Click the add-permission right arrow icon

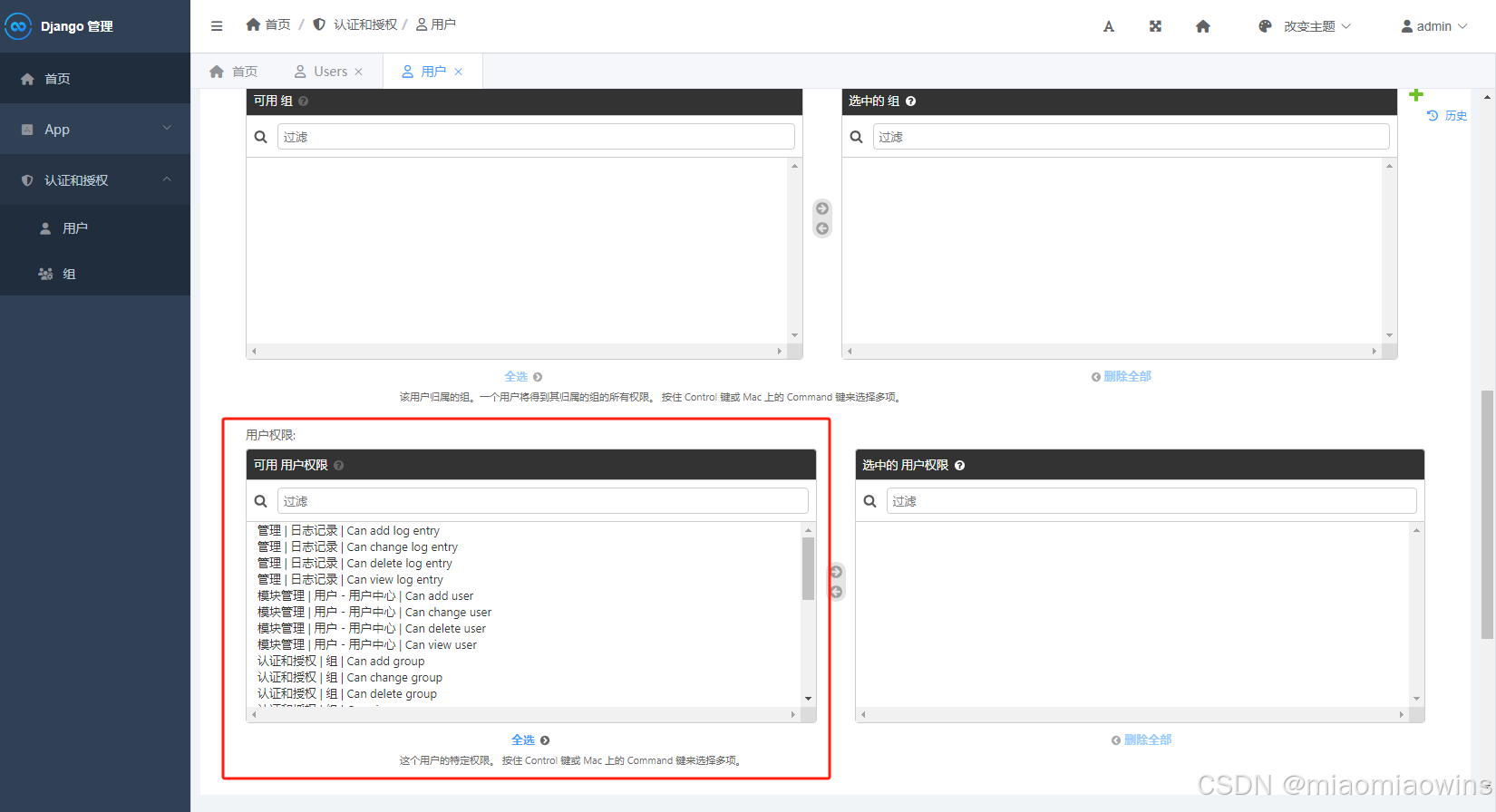coord(837,572)
